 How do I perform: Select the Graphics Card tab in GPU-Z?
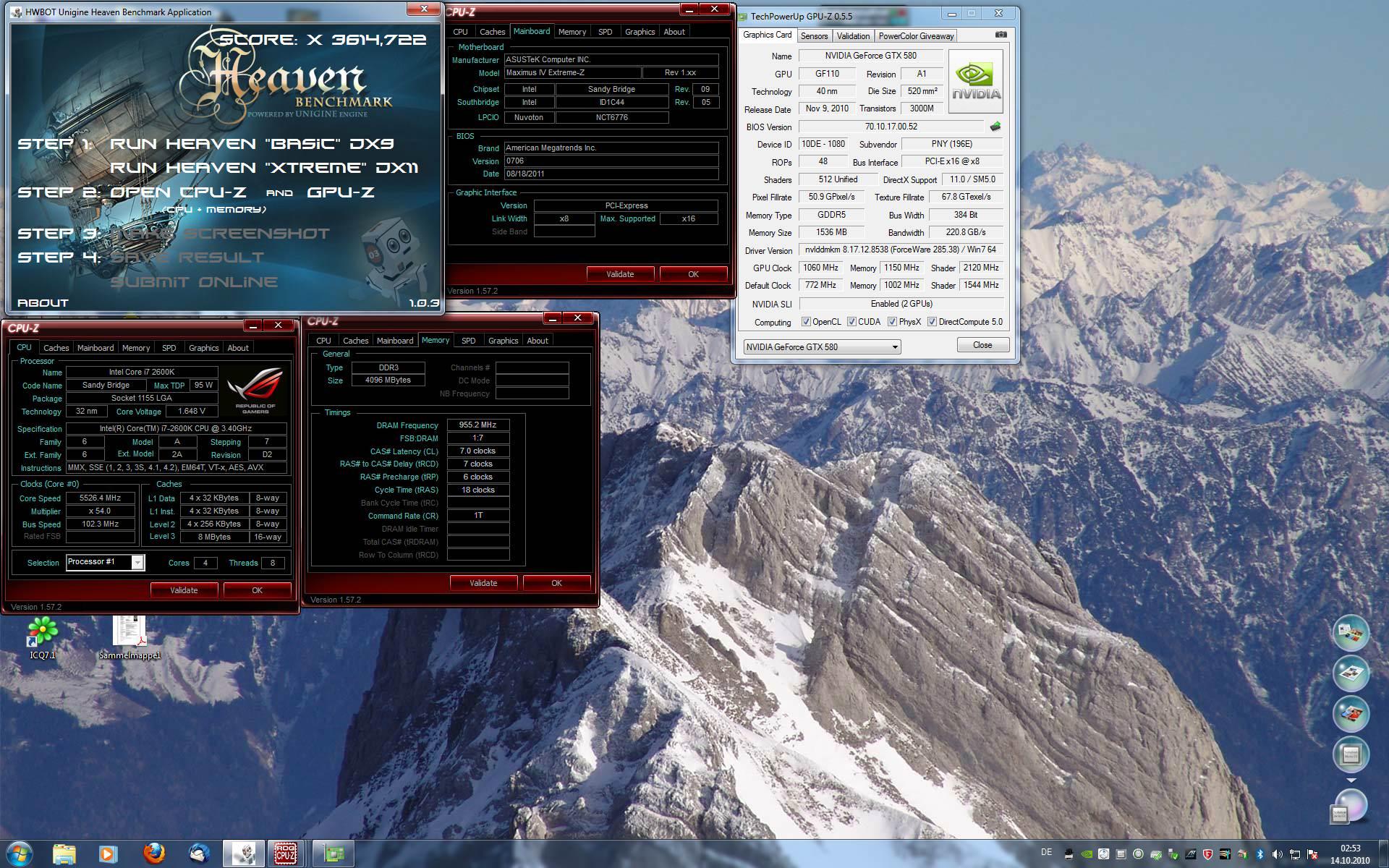pos(767,35)
